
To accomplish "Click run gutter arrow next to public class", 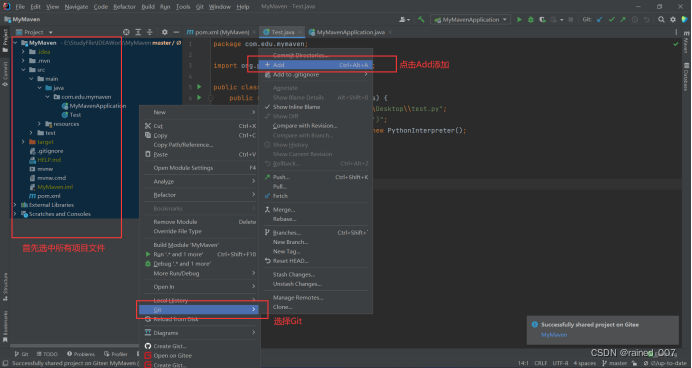I will pyautogui.click(x=199, y=87).
